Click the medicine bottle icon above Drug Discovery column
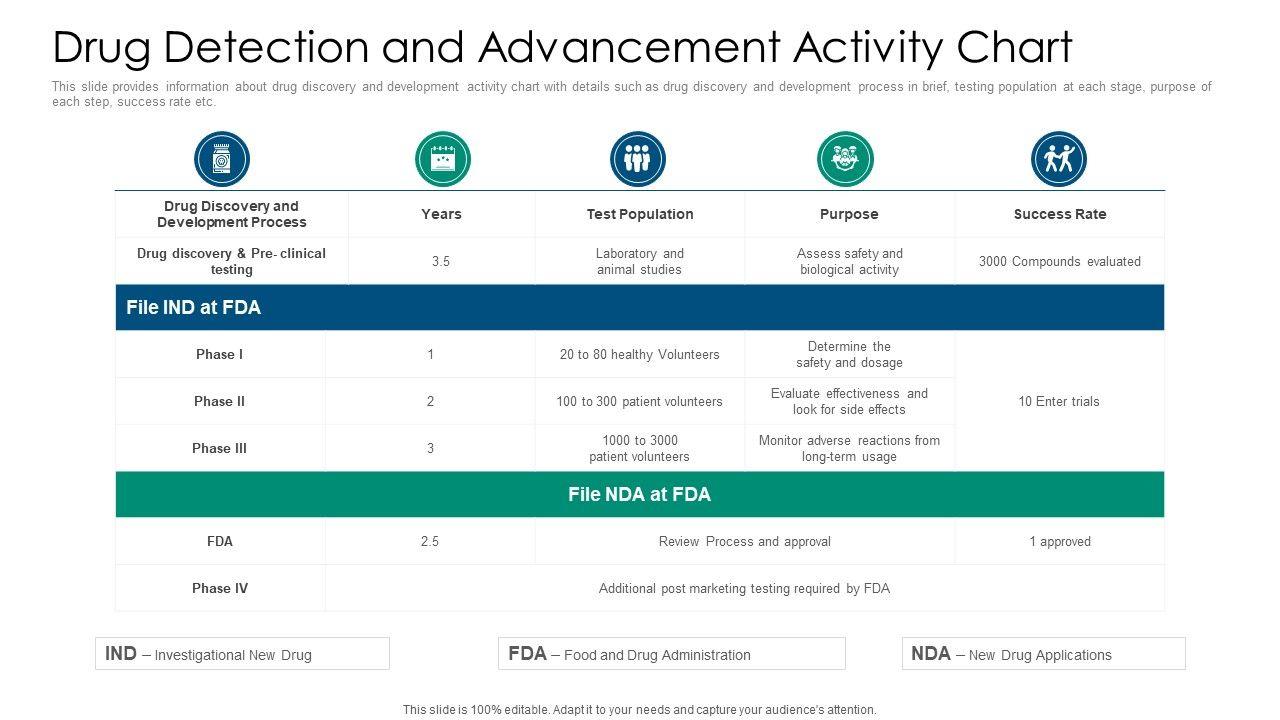Image resolution: width=1280 pixels, height=720 pixels. click(222, 159)
